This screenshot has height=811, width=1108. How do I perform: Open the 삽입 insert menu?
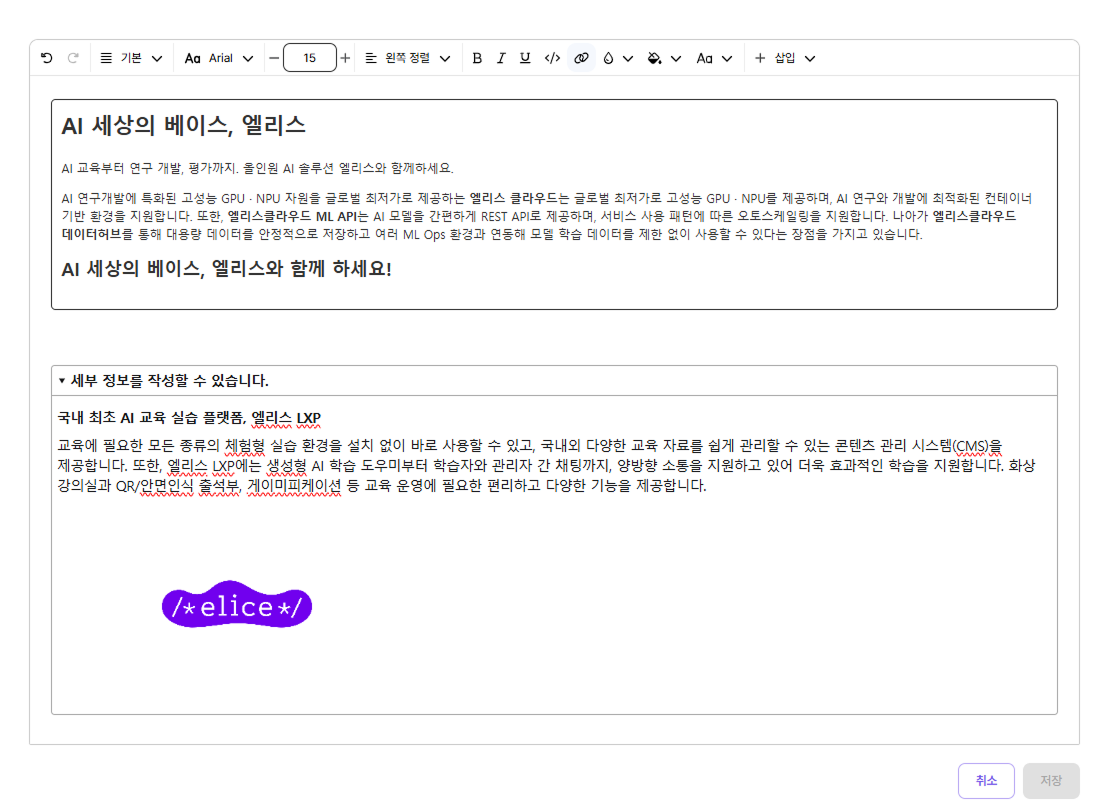click(784, 58)
